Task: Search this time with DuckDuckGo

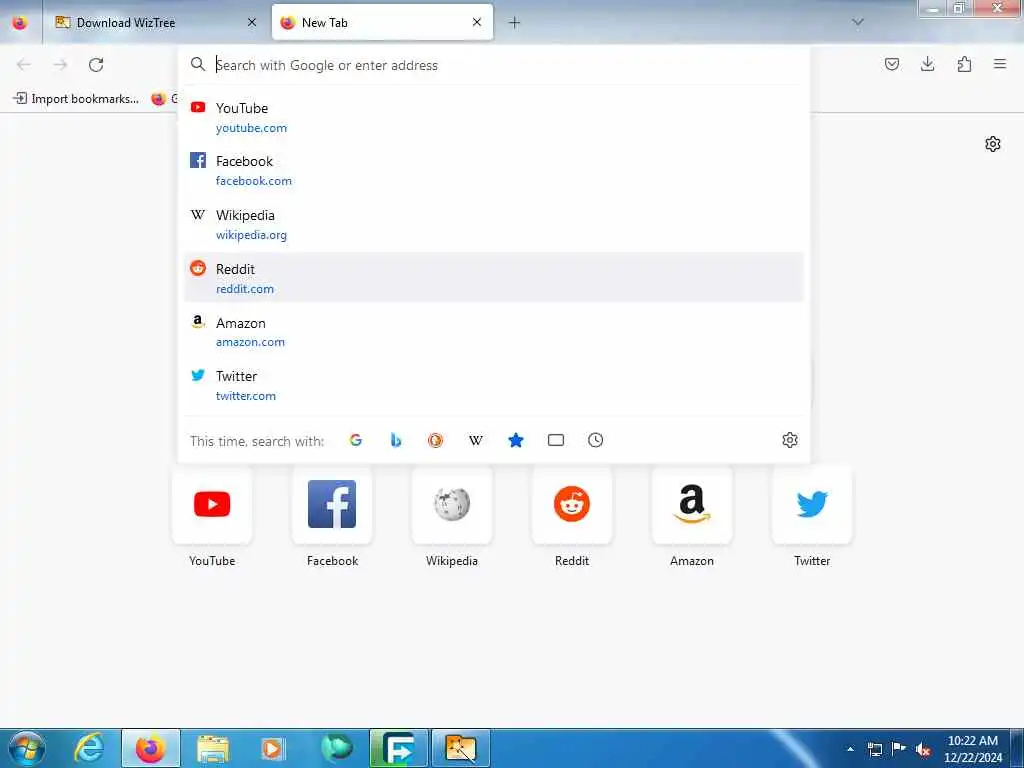Action: [436, 440]
